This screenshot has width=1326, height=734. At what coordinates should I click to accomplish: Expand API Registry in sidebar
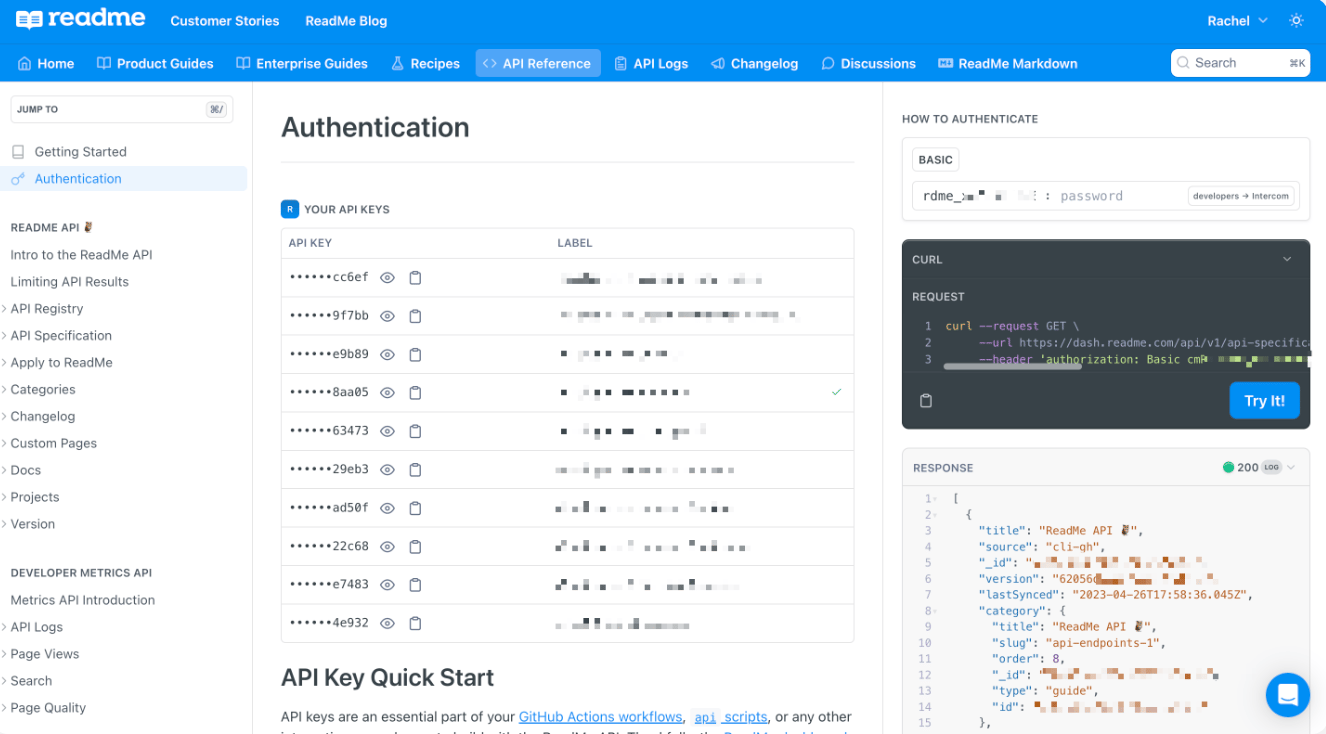click(x=47, y=309)
